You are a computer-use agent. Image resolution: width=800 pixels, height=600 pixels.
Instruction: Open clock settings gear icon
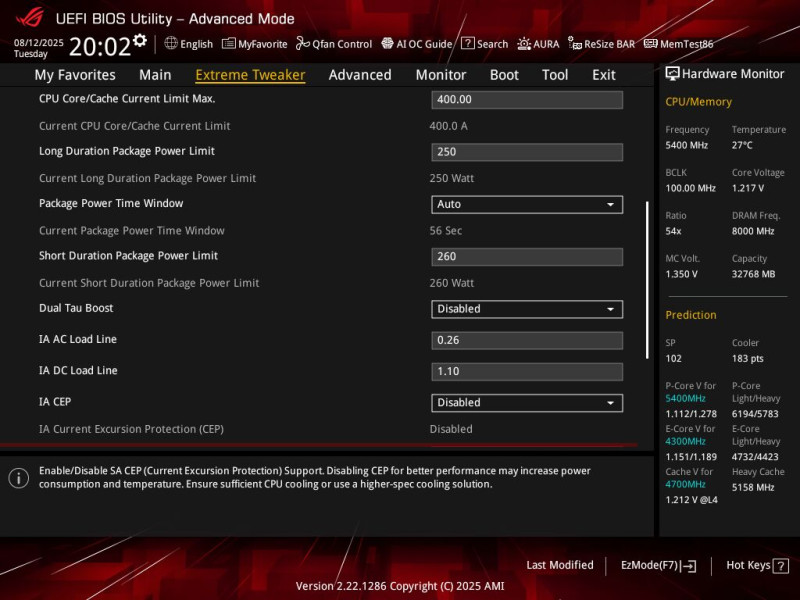[140, 40]
